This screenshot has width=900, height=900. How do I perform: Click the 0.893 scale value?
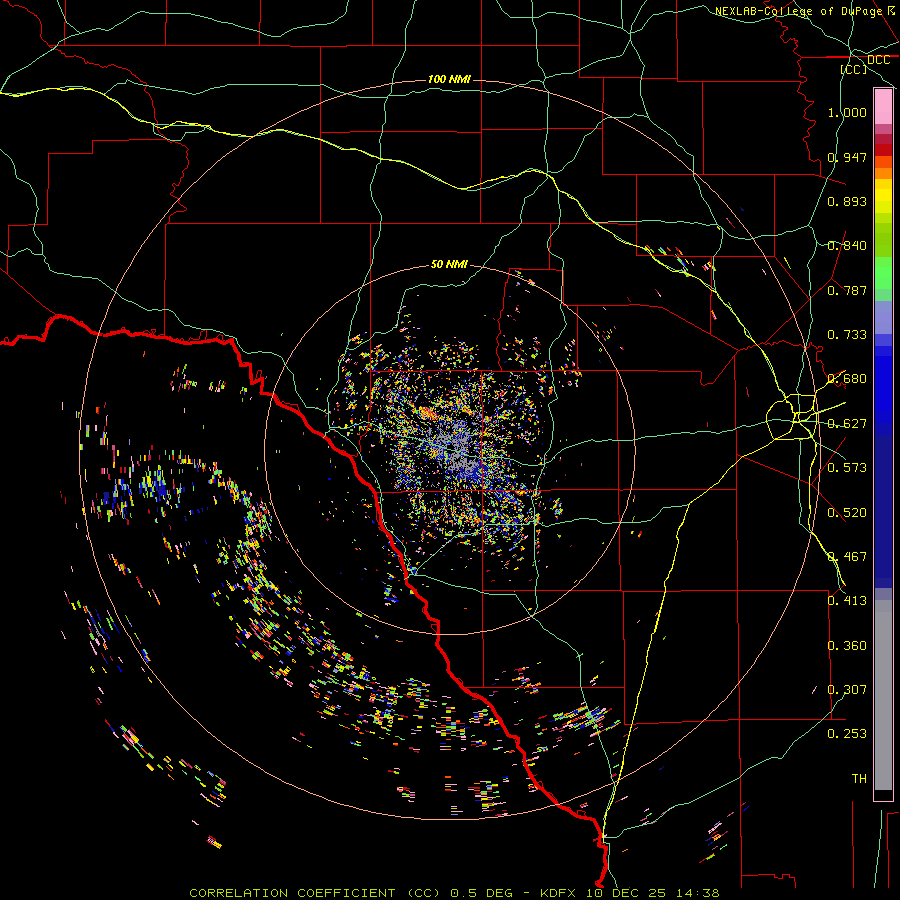(847, 201)
